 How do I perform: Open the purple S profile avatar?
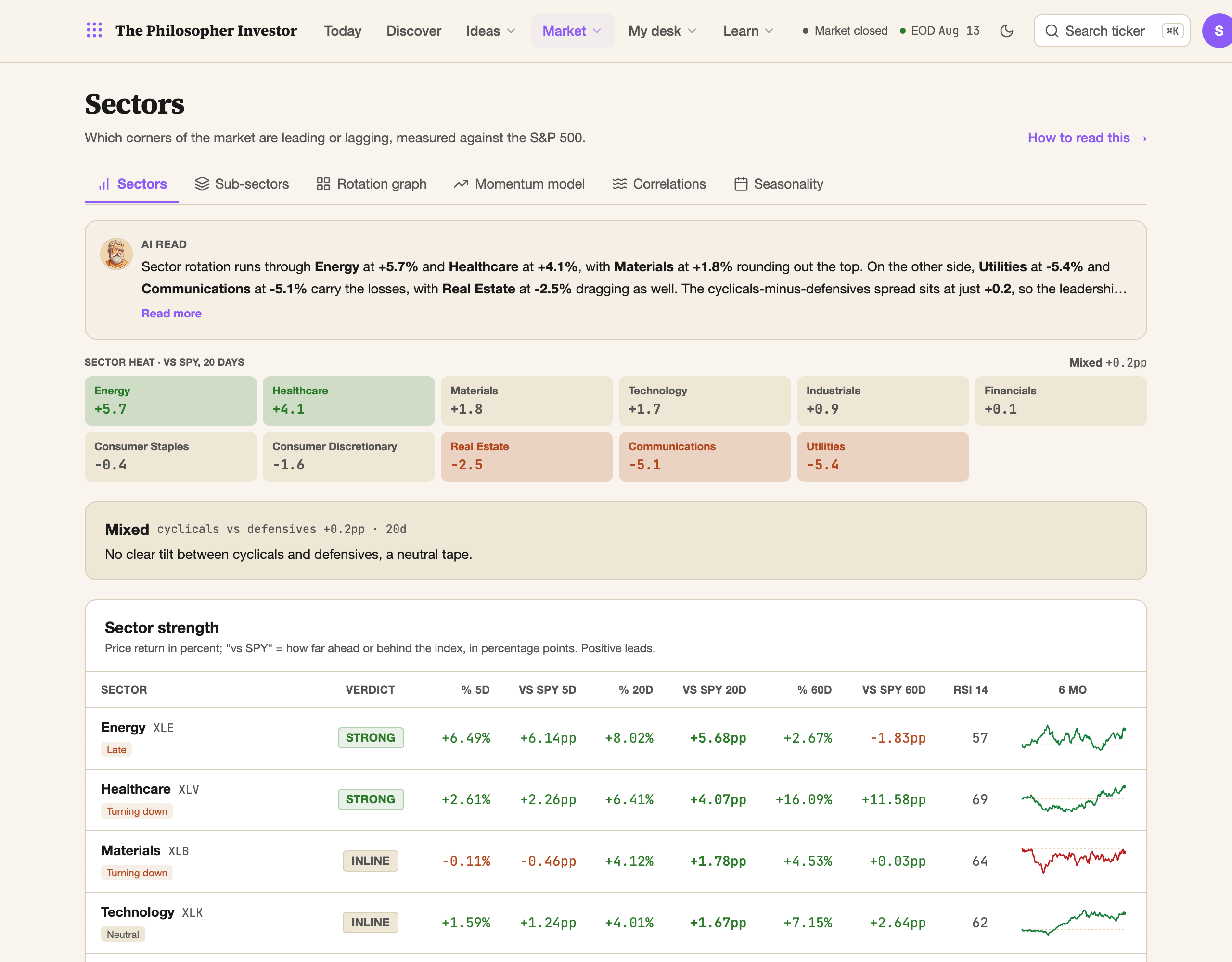[x=1218, y=30]
